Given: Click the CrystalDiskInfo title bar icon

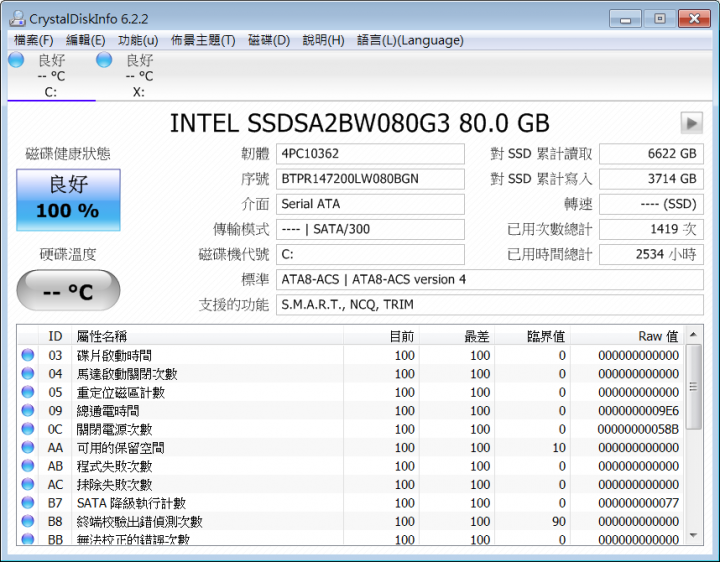Looking at the screenshot, I should tap(17, 18).
